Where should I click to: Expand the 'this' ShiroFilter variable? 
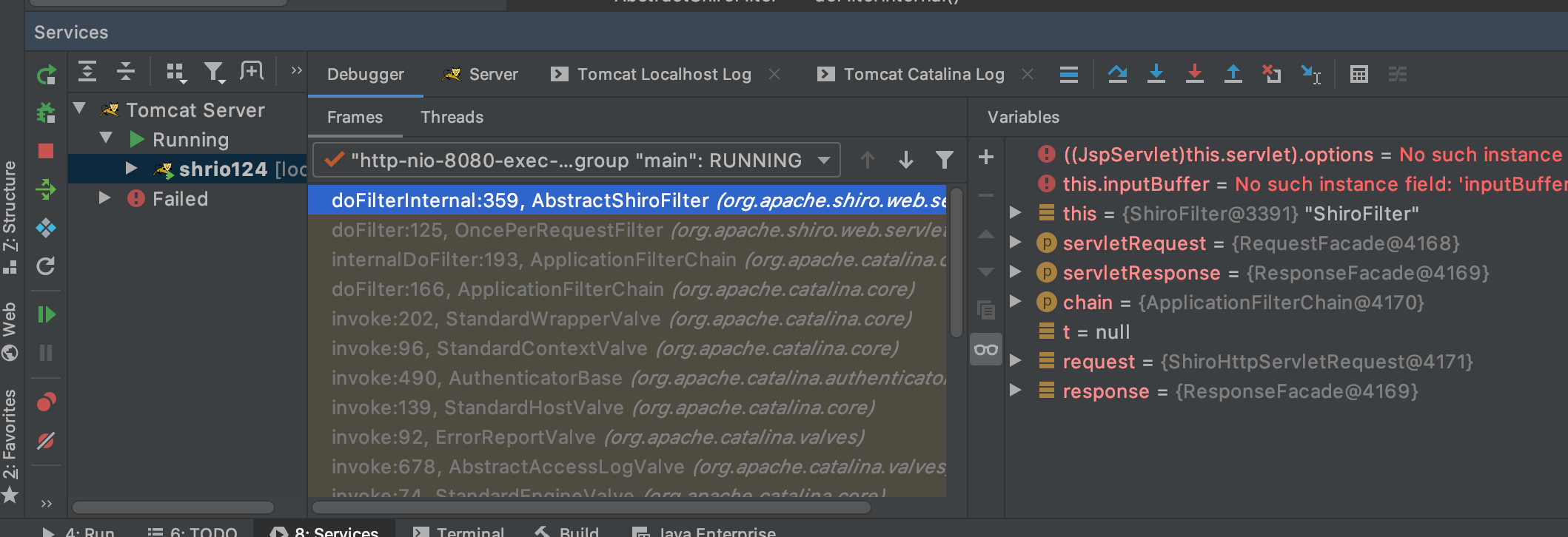pyautogui.click(x=1016, y=213)
